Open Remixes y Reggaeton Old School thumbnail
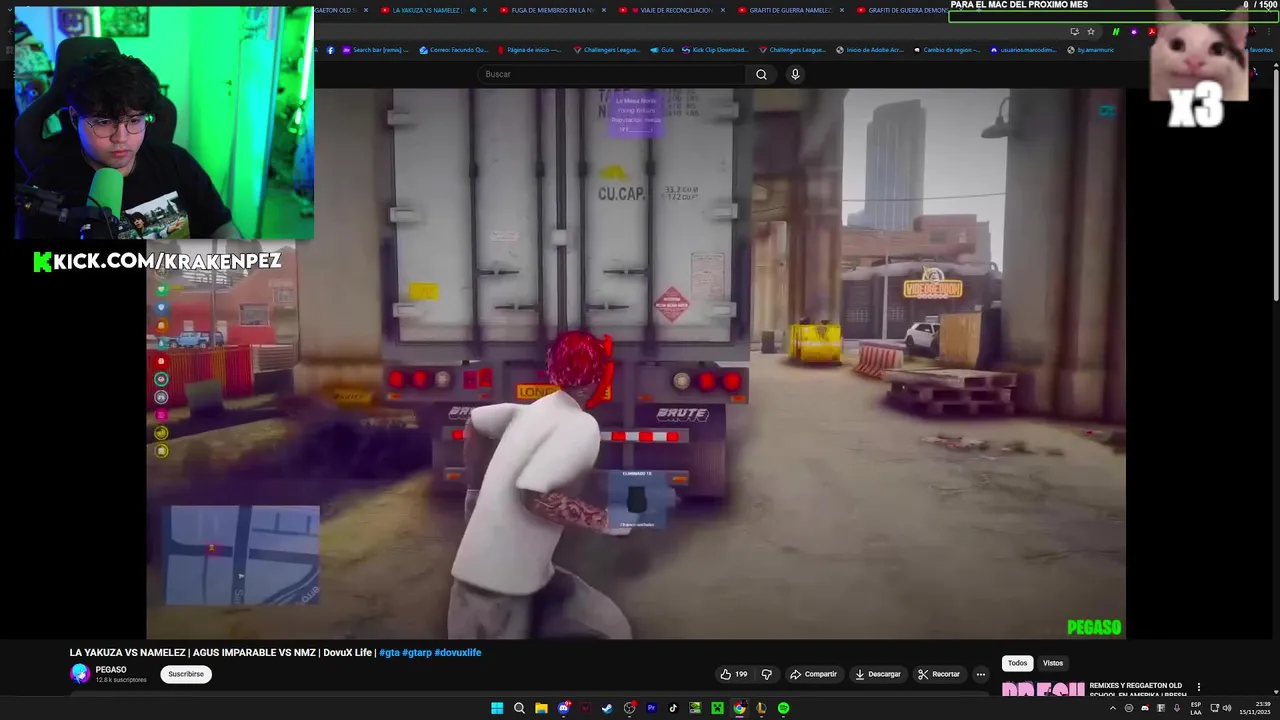The width and height of the screenshot is (1280, 720). point(1042,689)
